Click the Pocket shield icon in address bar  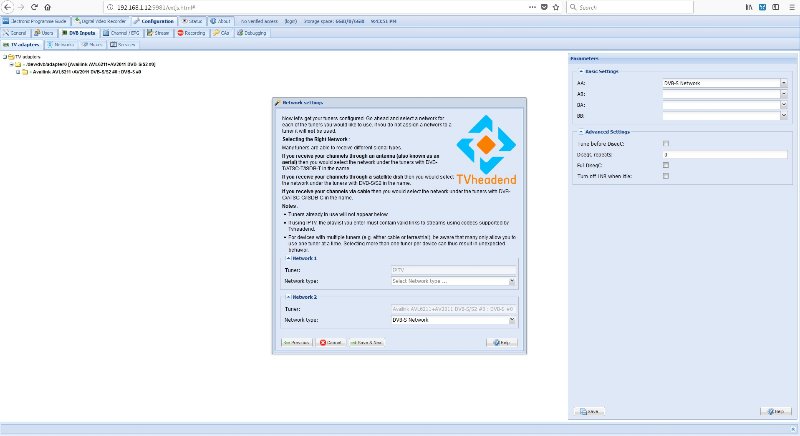544,7
